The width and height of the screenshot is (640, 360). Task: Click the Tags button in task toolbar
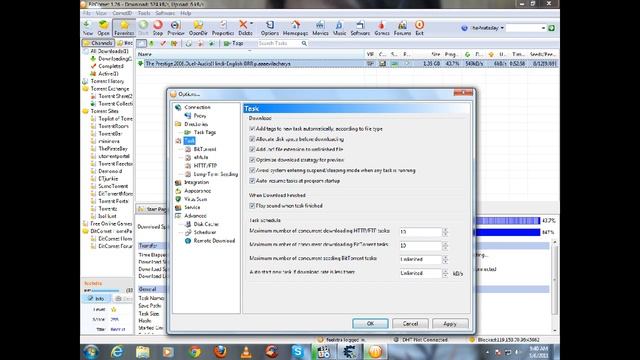pos(233,43)
